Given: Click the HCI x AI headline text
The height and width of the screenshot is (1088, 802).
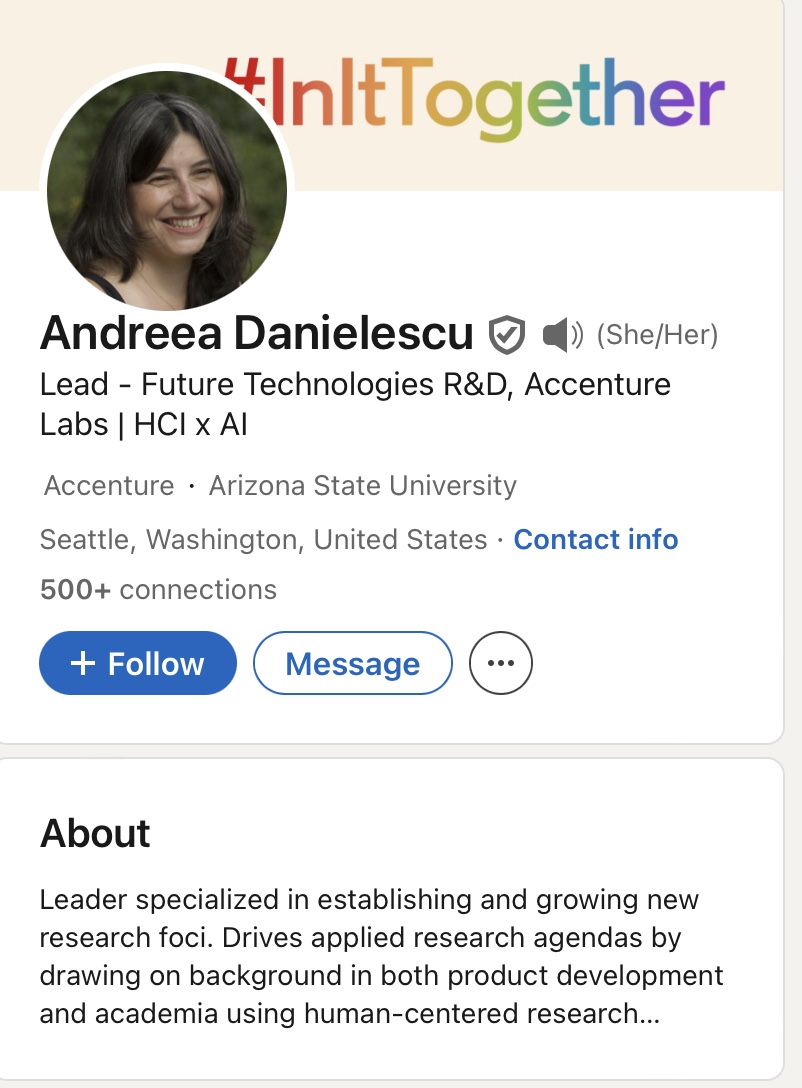Looking at the screenshot, I should [x=190, y=424].
